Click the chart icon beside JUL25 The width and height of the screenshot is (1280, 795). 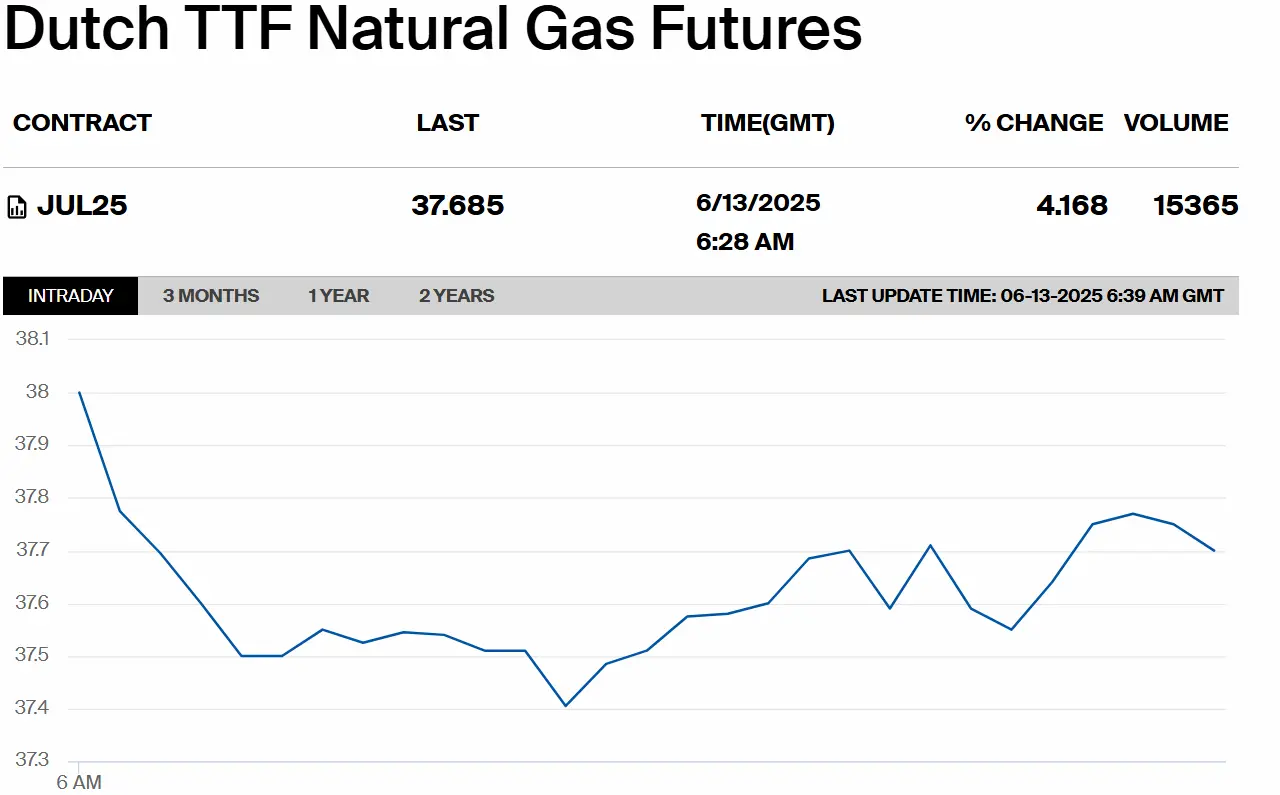tap(17, 208)
